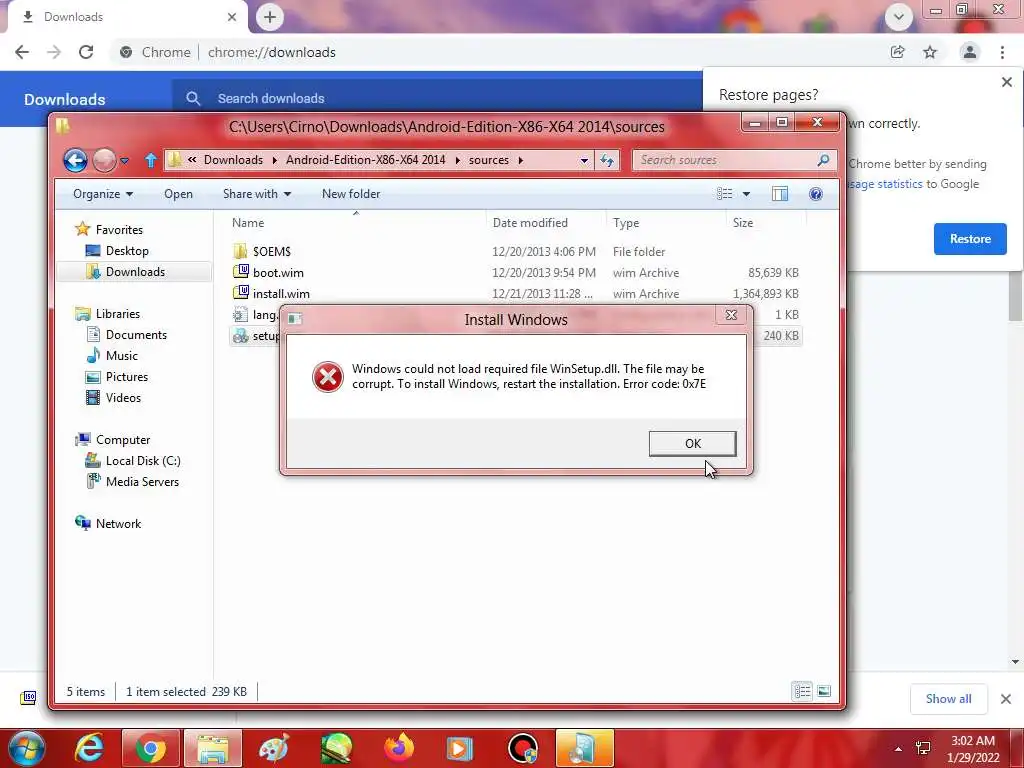Select the boot.wim file
Screen dimensions: 1024x768
278,272
